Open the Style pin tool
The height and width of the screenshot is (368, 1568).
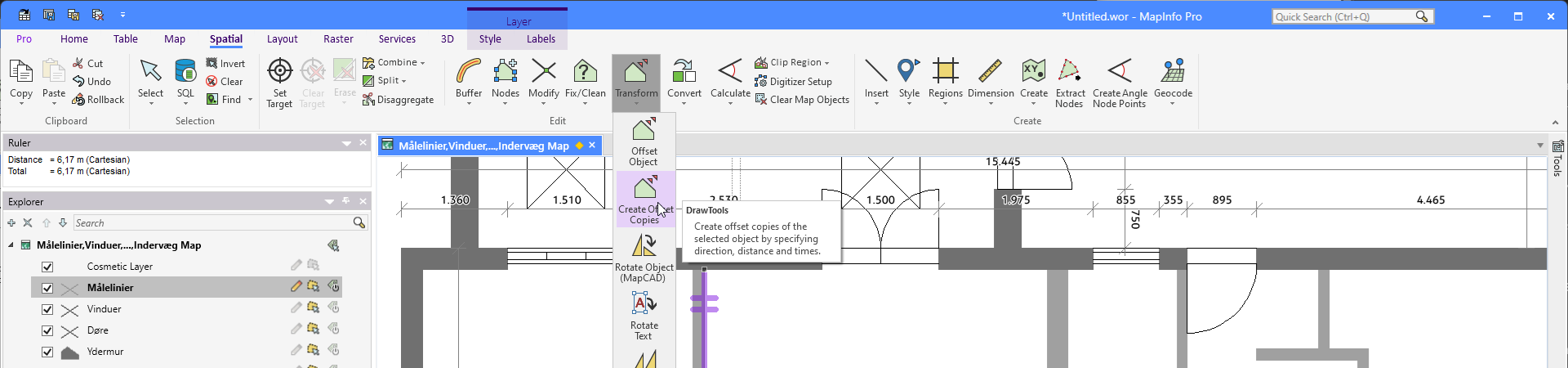909,79
